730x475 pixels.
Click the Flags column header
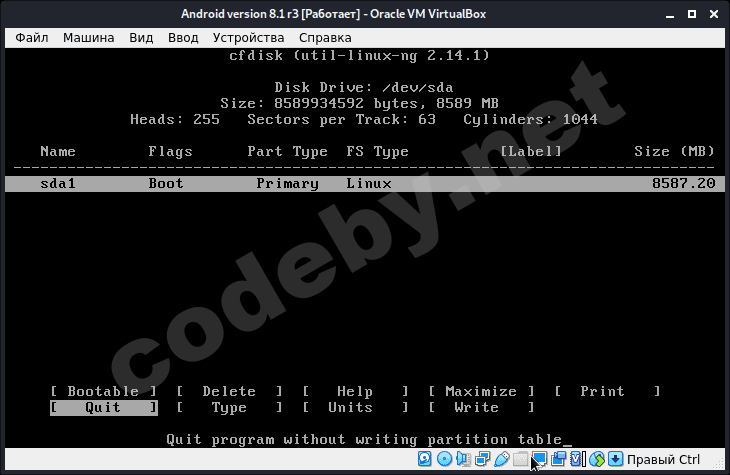170,151
